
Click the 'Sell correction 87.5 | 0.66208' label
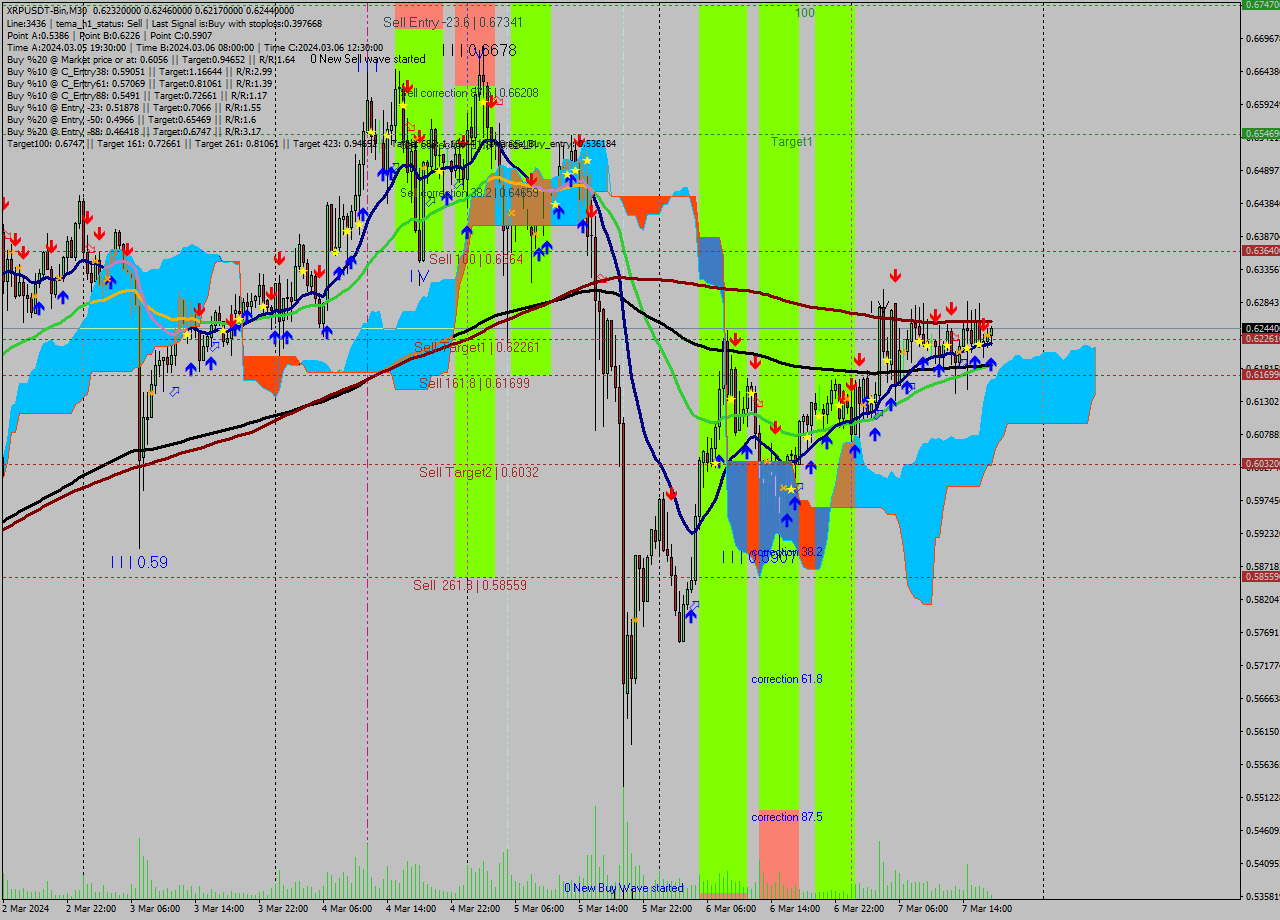tap(469, 93)
